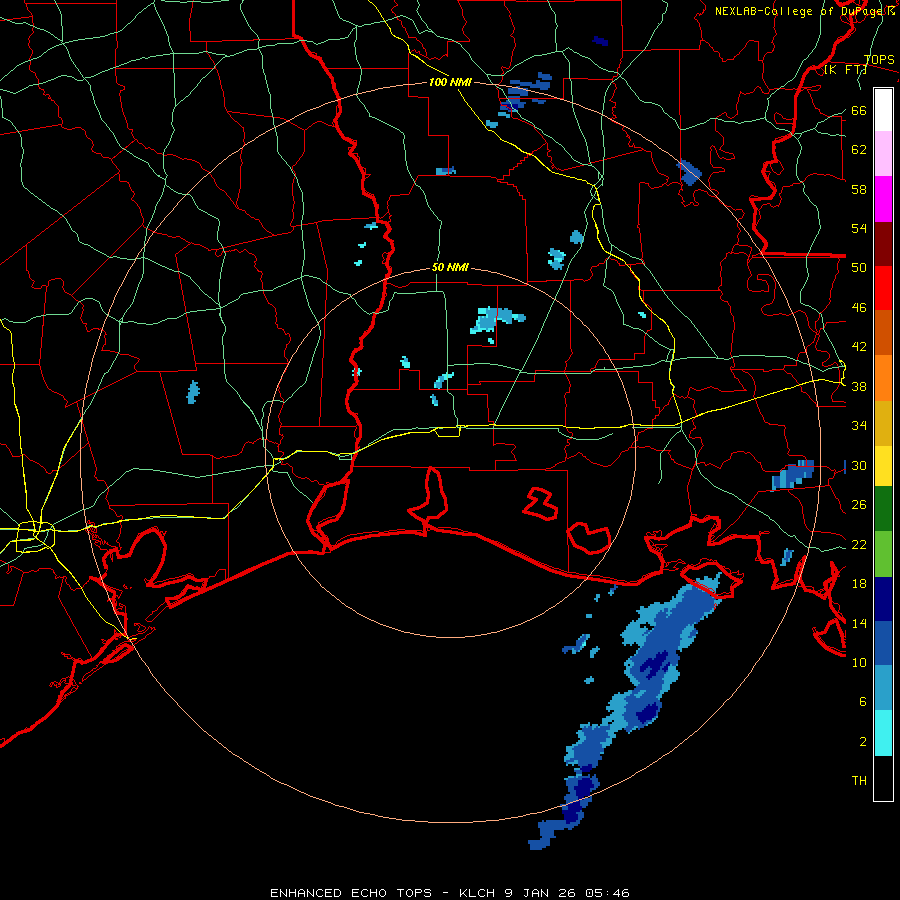Click the legend value 58
900x900 pixels.
859,189
